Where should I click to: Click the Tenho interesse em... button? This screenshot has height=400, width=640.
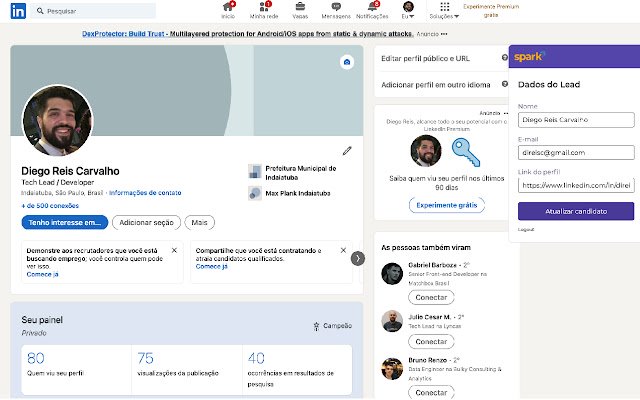pyautogui.click(x=64, y=222)
